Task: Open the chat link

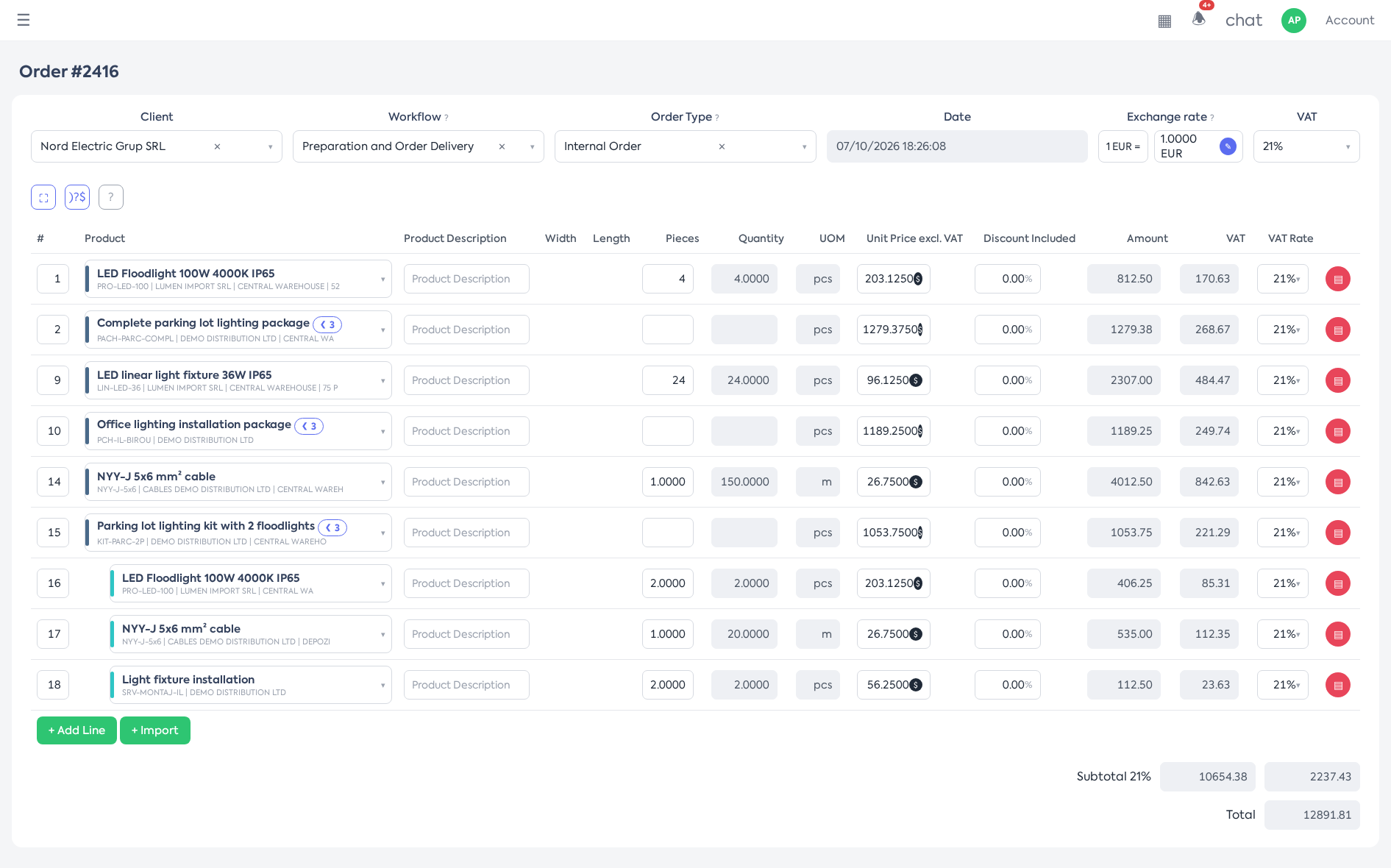Action: [x=1244, y=21]
